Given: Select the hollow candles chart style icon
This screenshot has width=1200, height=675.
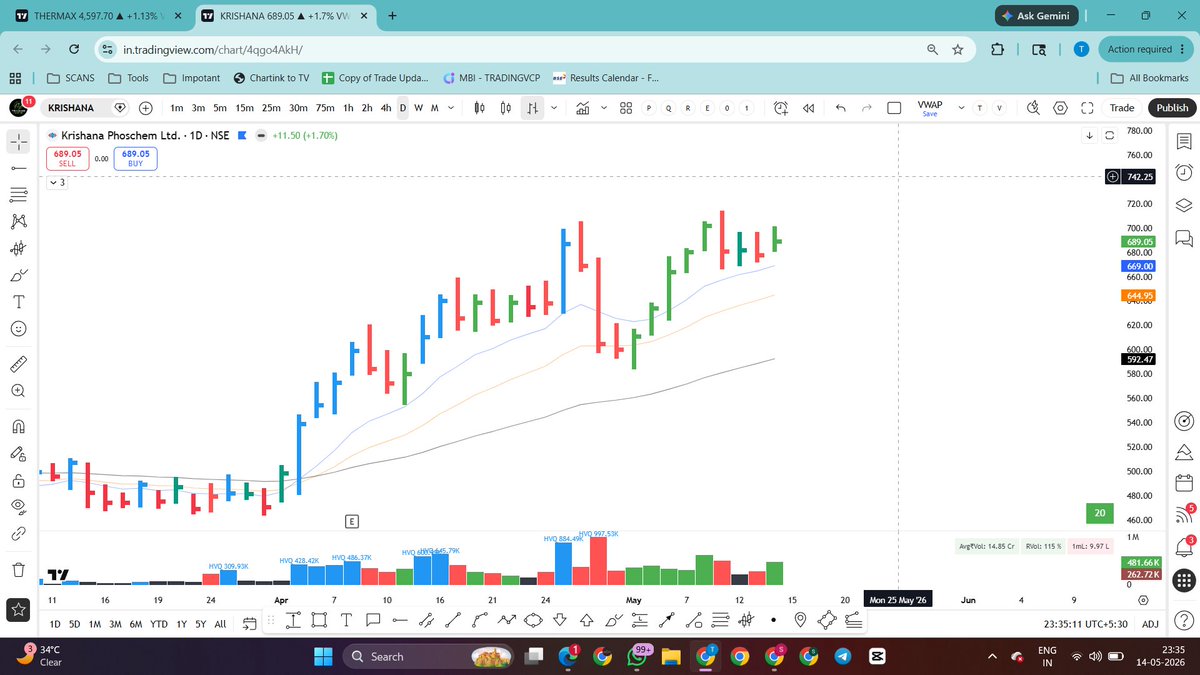Looking at the screenshot, I should tap(507, 108).
